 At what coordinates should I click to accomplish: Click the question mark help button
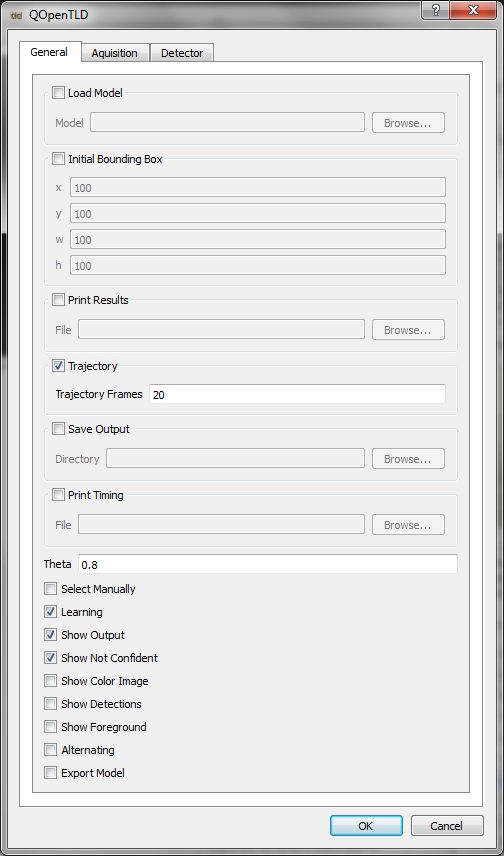pyautogui.click(x=436, y=11)
